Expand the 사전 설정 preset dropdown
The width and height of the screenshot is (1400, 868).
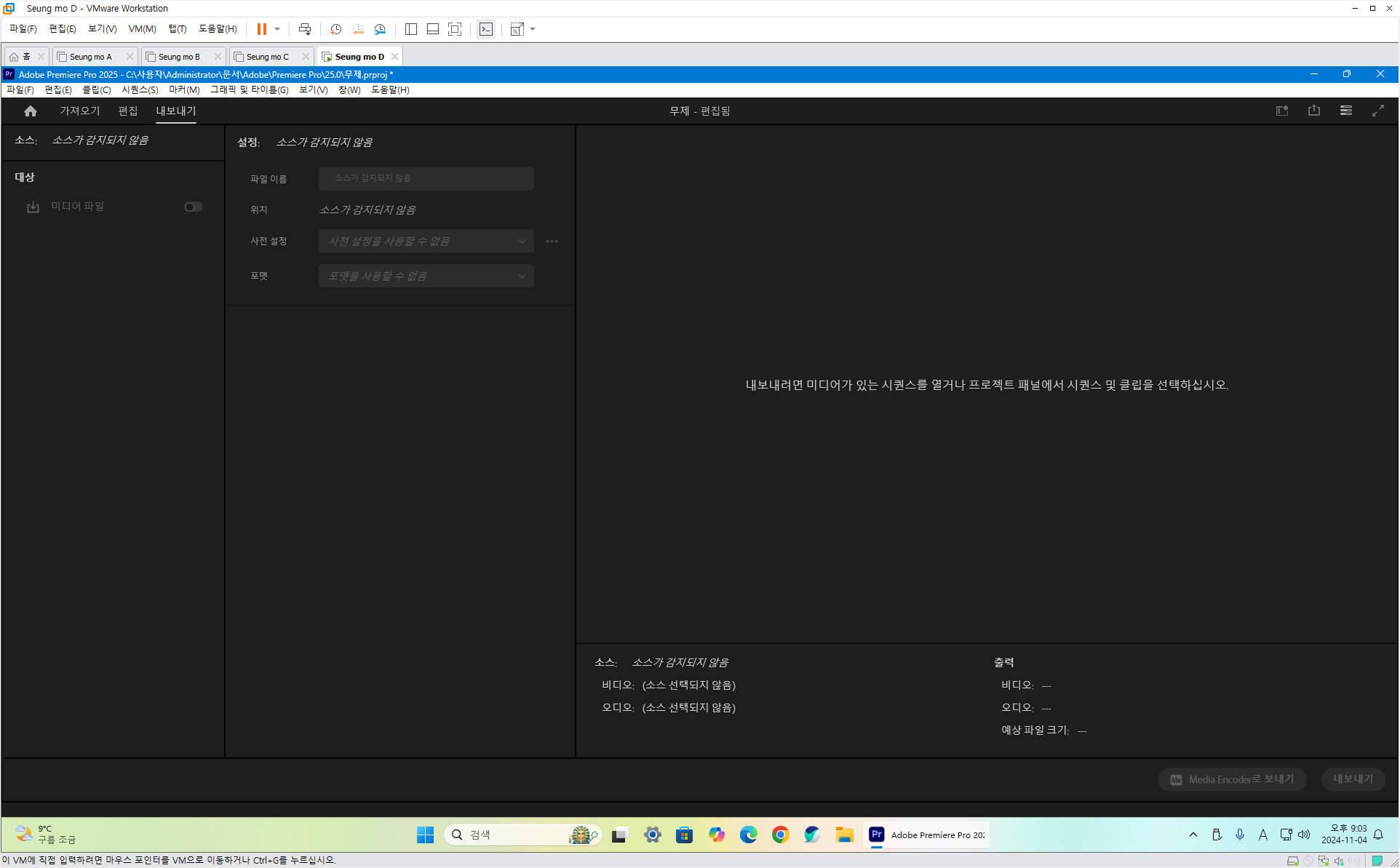pyautogui.click(x=426, y=242)
